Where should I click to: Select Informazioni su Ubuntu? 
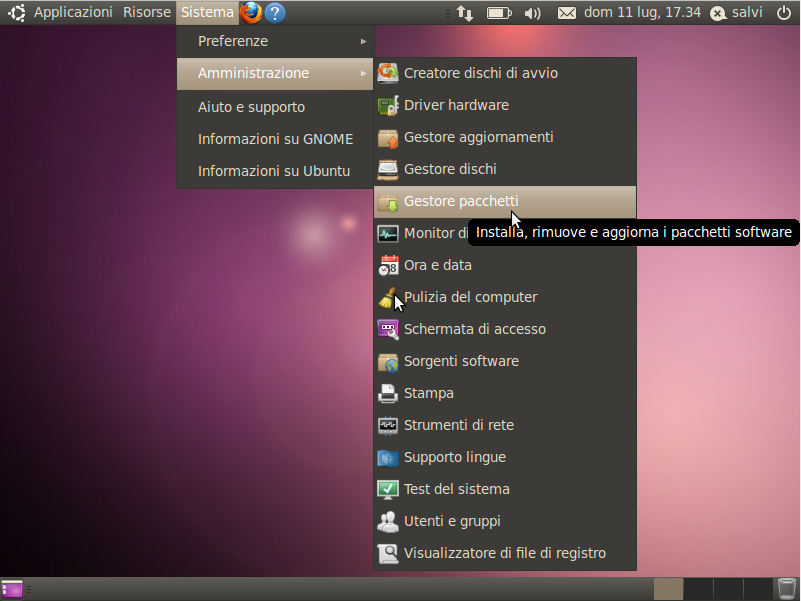tap(275, 171)
